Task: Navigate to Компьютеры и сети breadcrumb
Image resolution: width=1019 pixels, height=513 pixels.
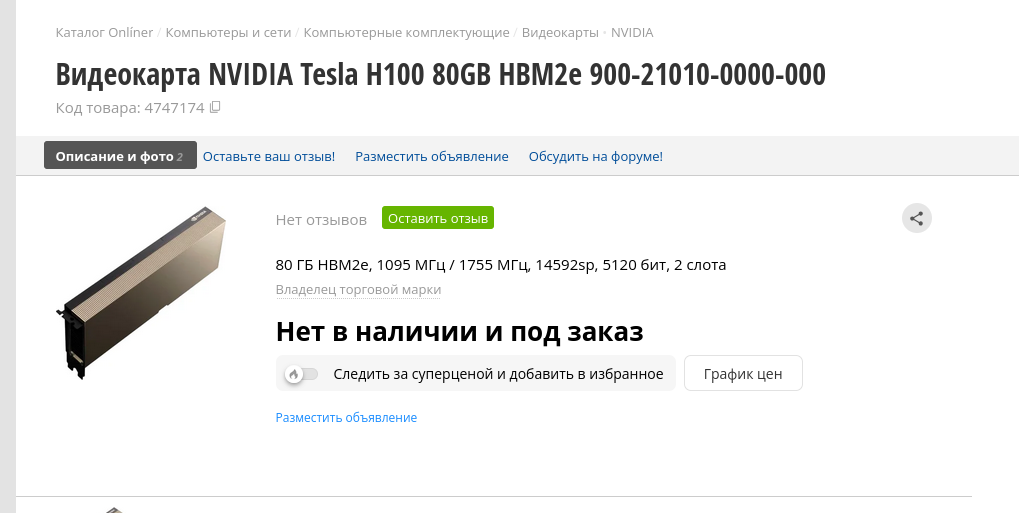Action: coord(228,33)
